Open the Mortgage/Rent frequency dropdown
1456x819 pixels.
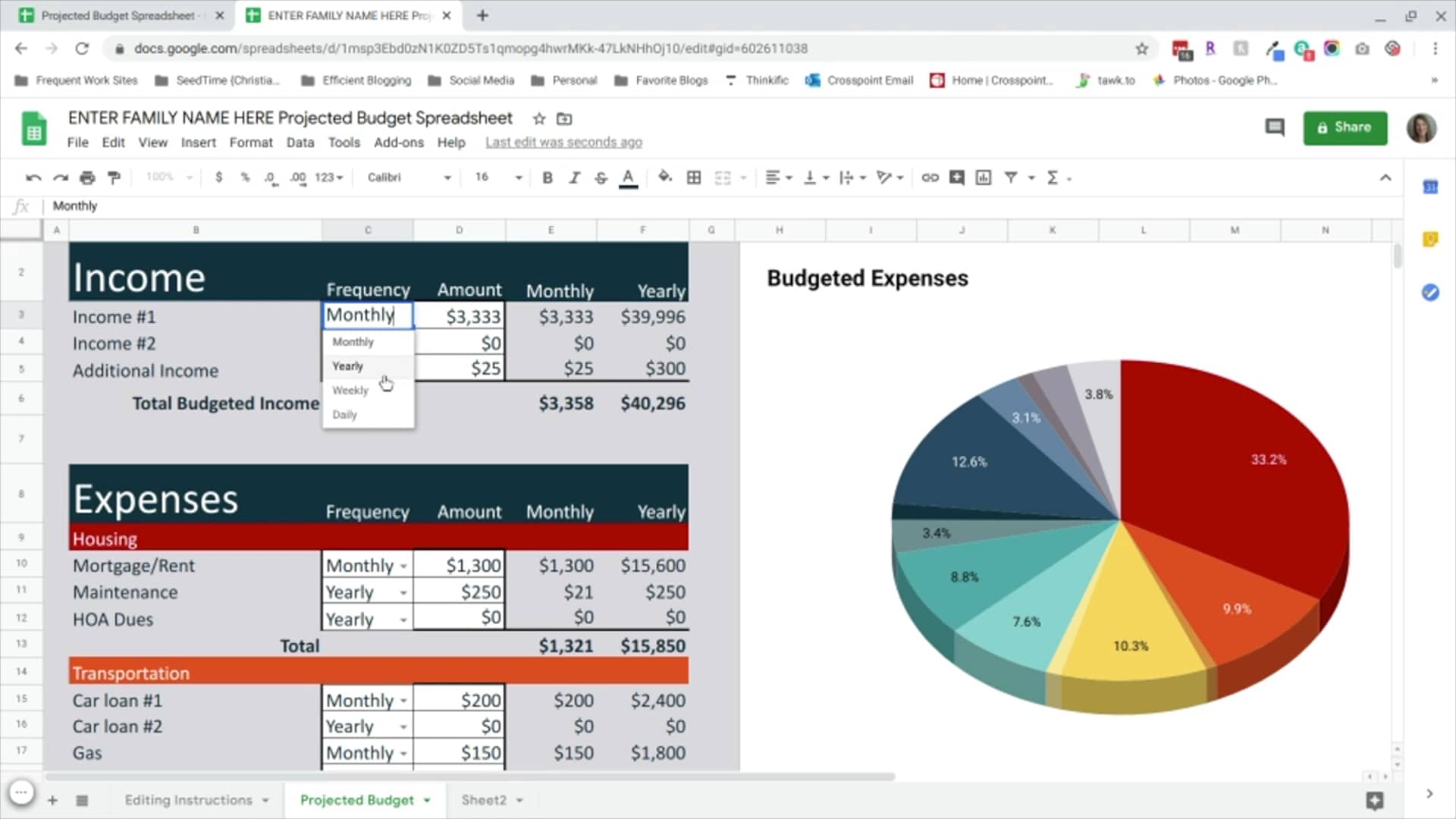(403, 565)
